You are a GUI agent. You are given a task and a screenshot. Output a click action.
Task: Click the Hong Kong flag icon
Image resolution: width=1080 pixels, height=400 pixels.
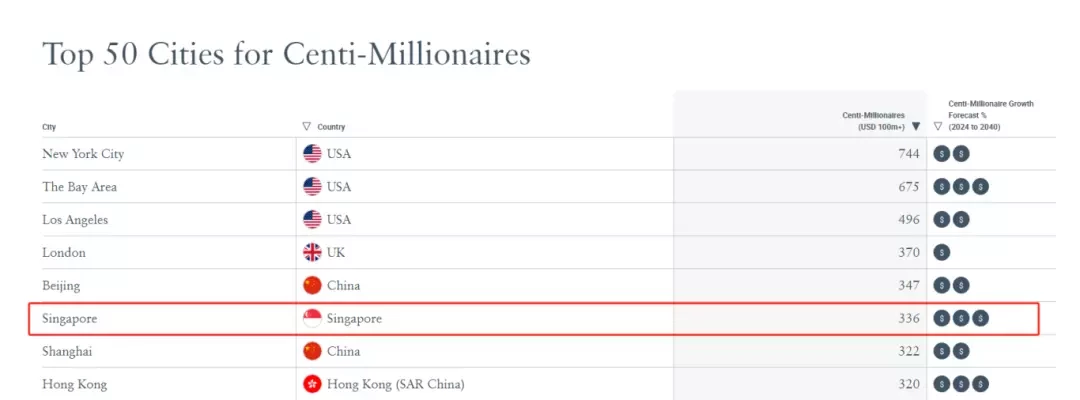pos(312,384)
